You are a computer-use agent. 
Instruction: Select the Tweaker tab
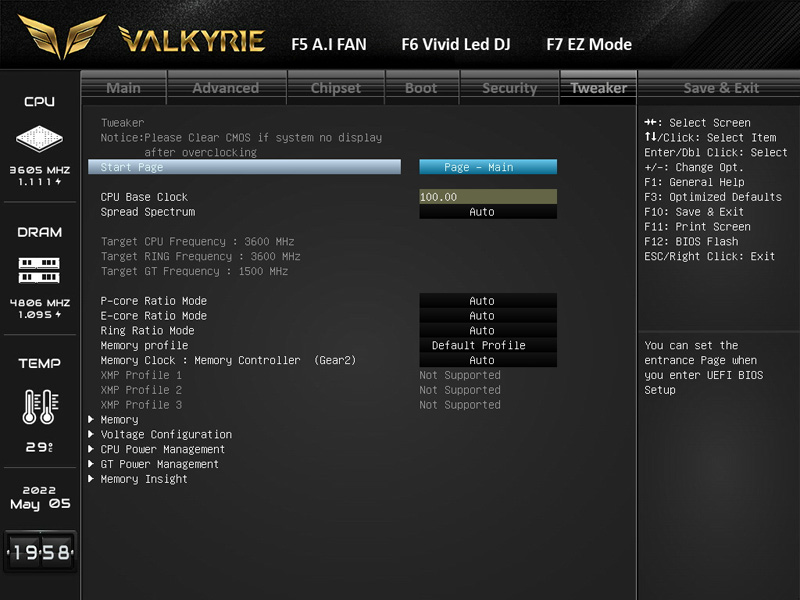coord(598,88)
